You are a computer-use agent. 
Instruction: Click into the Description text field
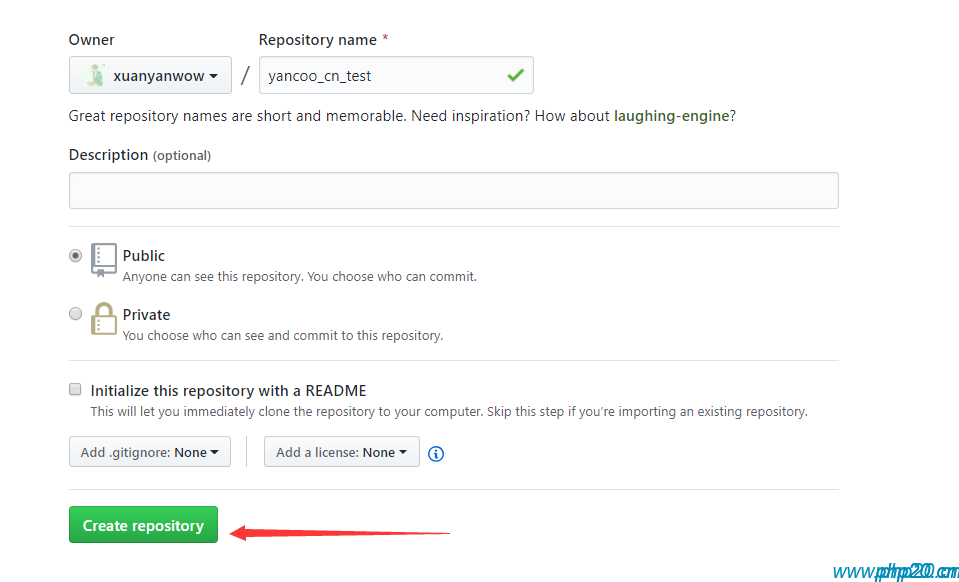pos(453,191)
